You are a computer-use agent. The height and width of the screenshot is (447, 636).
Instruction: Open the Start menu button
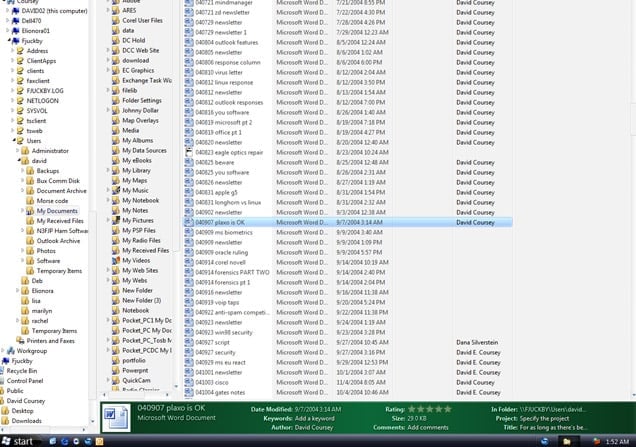(18, 441)
